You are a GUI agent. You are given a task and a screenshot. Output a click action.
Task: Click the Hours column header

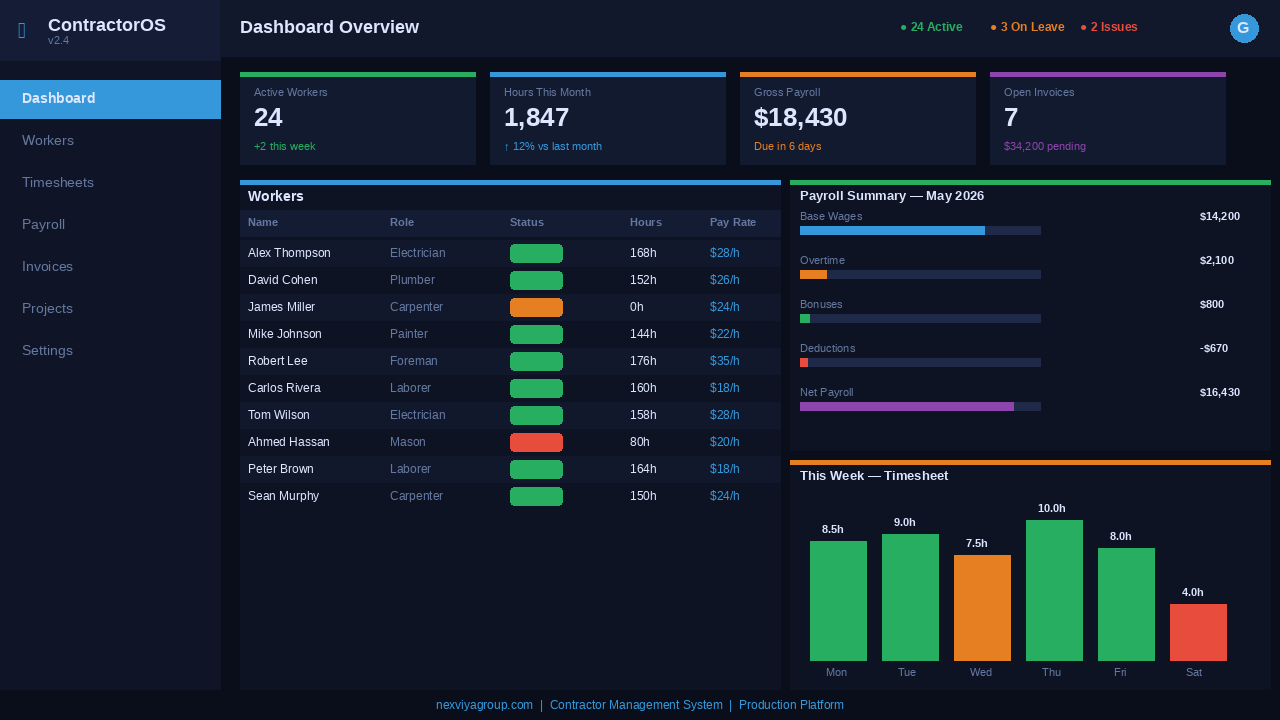[646, 222]
